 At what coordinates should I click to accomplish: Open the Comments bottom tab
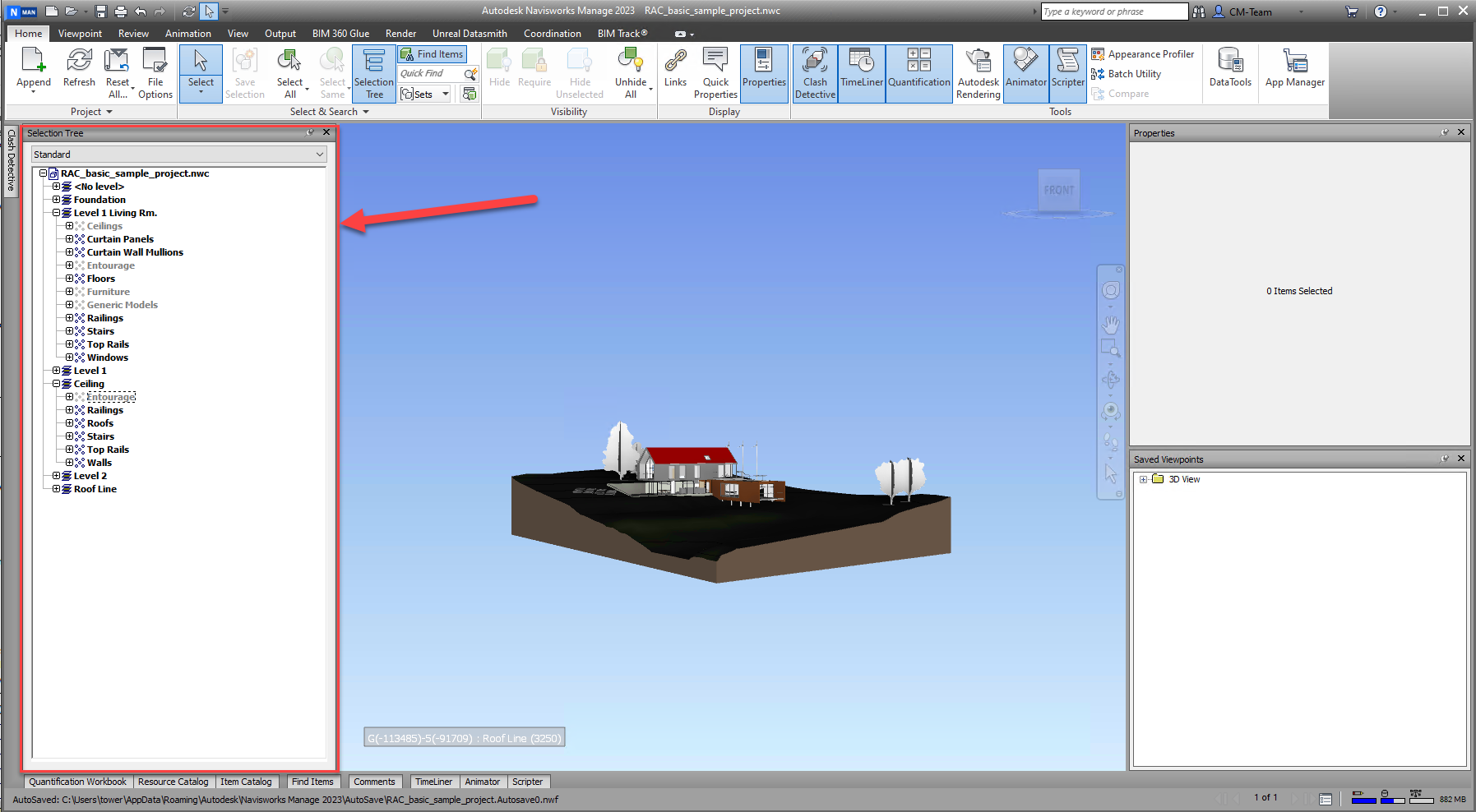tap(375, 782)
